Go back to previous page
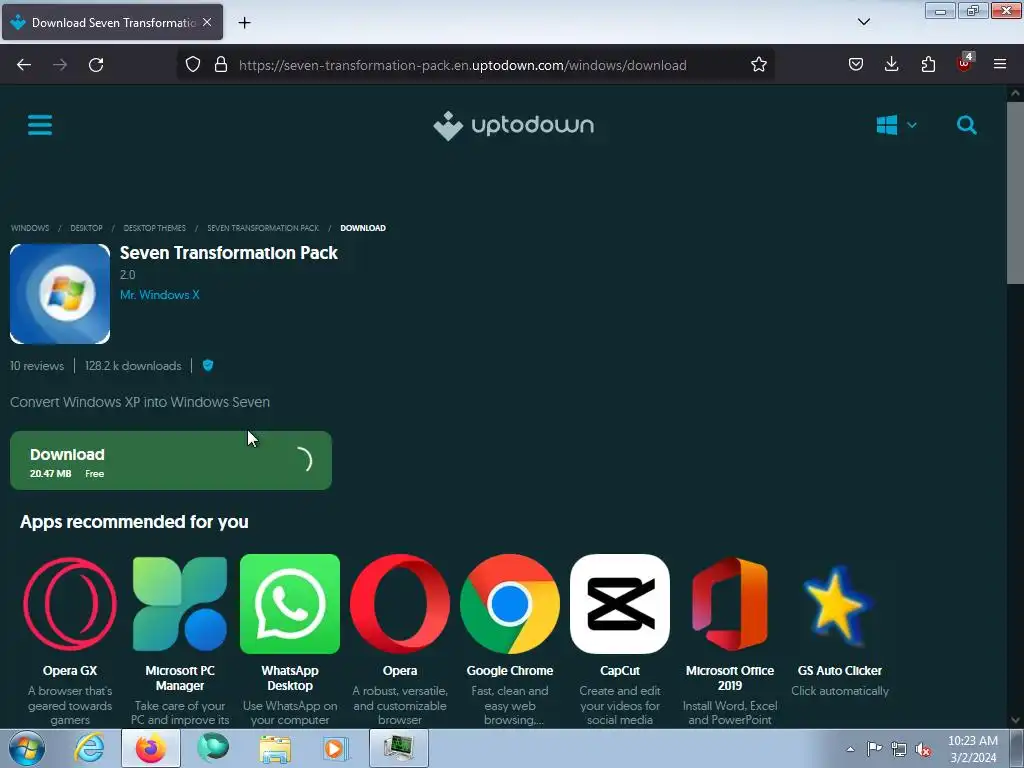Viewport: 1024px width, 768px height. coord(24,65)
